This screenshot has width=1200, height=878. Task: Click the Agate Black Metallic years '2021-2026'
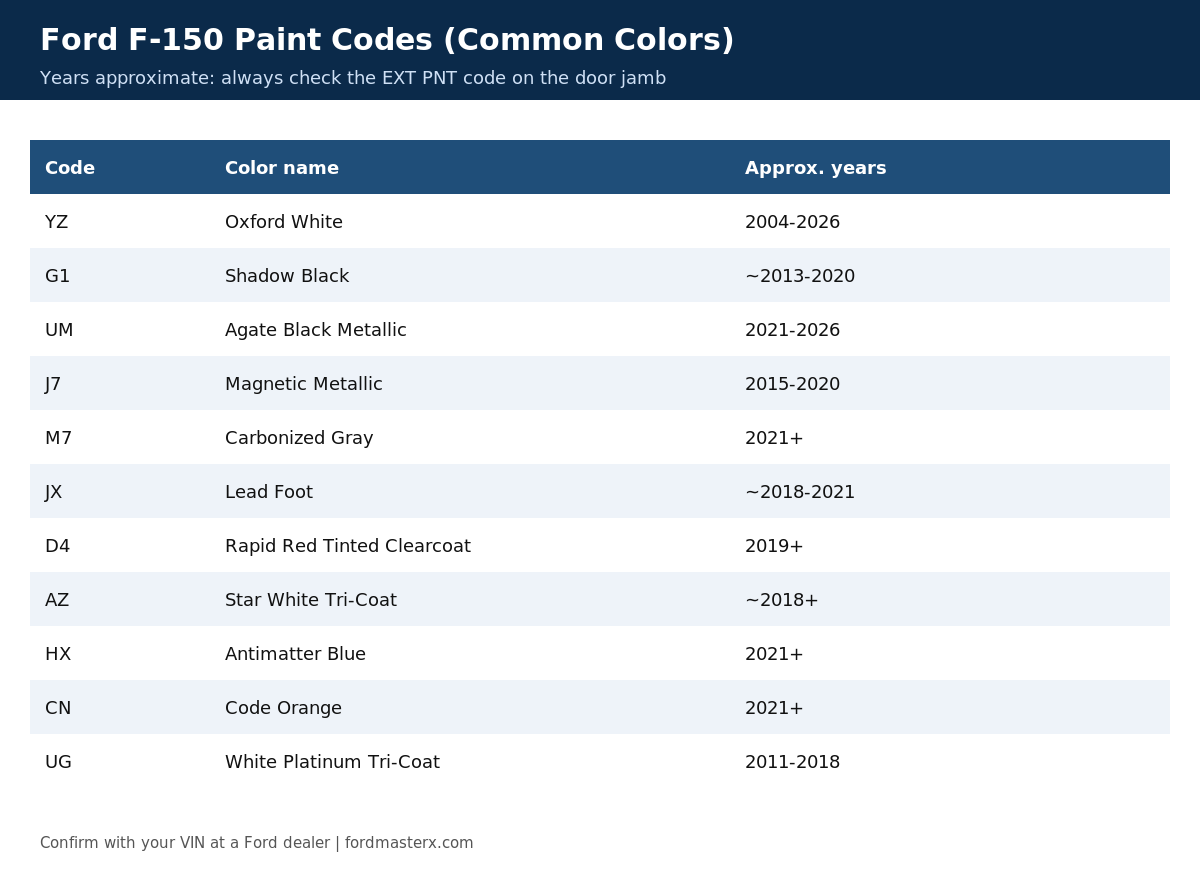(792, 330)
